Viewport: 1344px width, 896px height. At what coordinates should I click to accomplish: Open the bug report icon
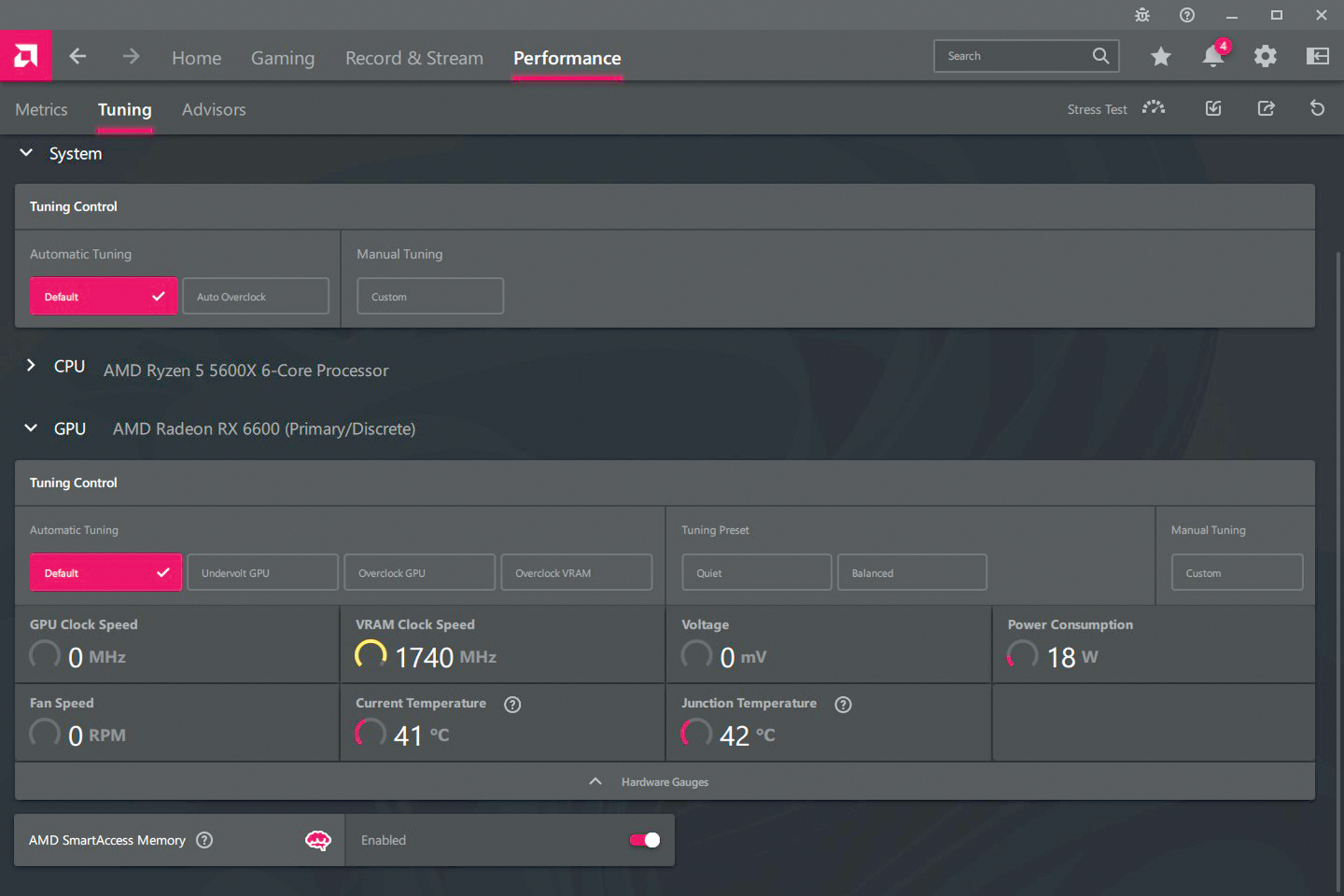[1142, 15]
